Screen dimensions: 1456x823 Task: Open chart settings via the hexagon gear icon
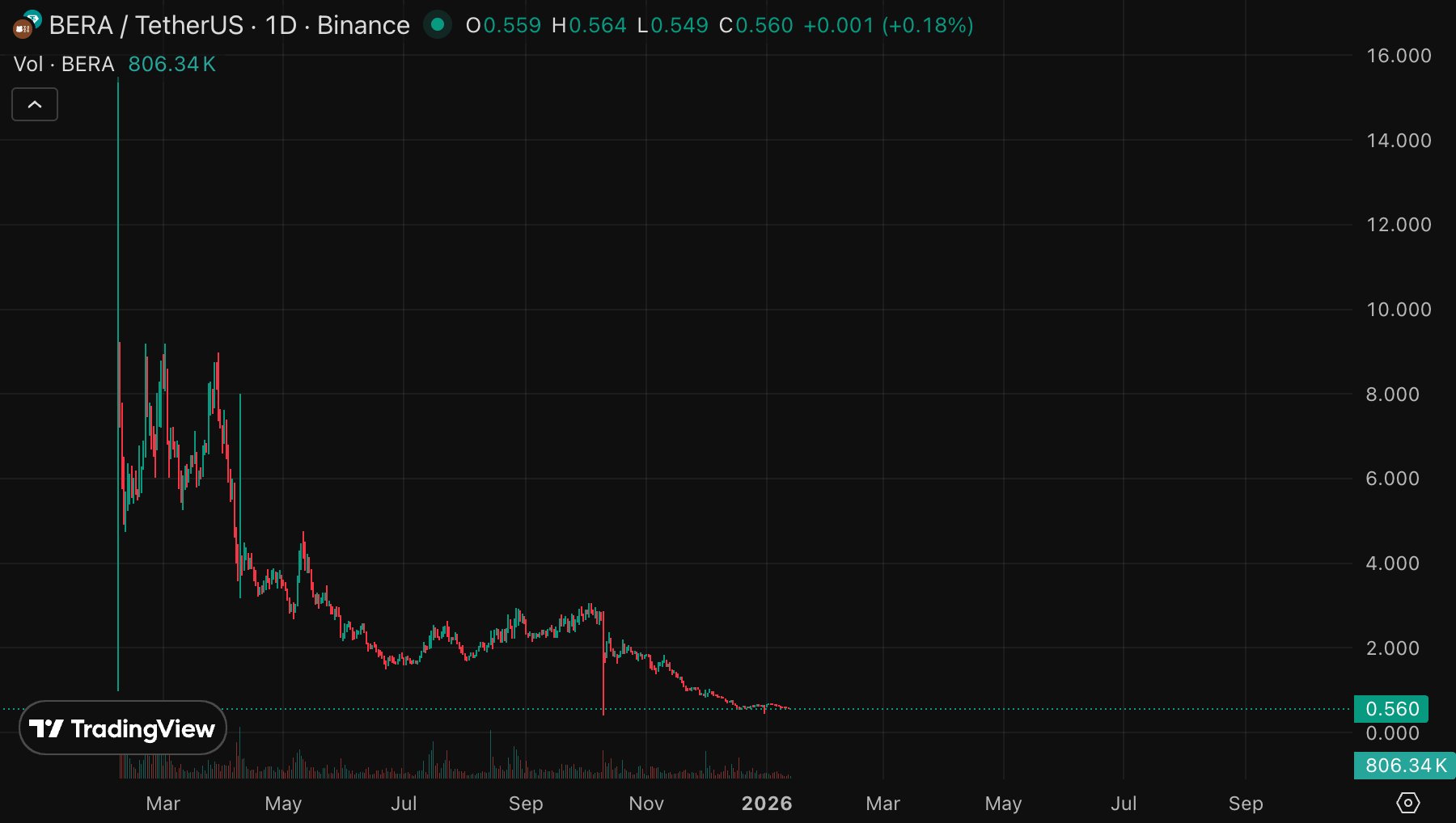1408,803
